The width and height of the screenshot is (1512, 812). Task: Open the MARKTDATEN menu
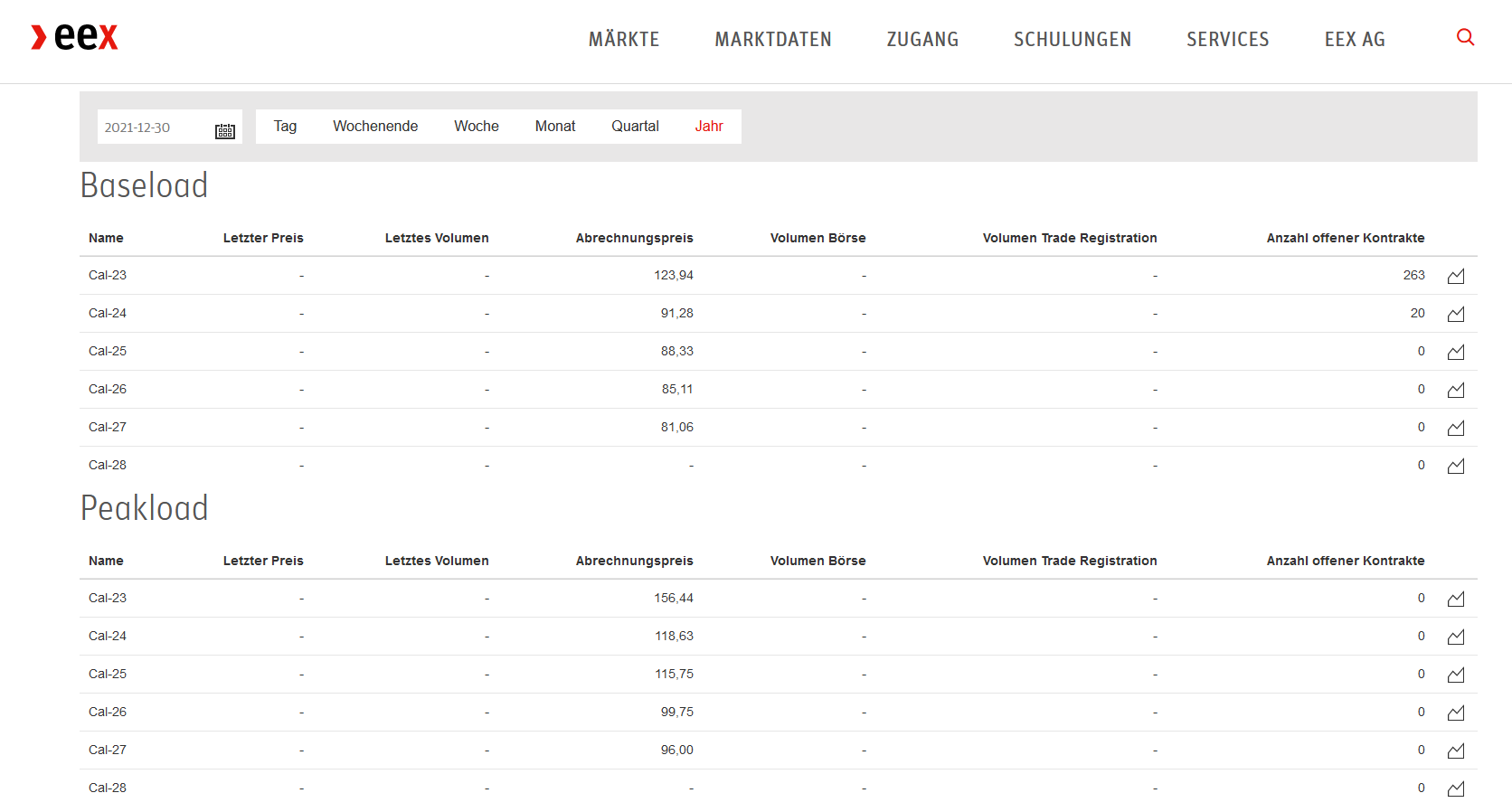click(773, 39)
